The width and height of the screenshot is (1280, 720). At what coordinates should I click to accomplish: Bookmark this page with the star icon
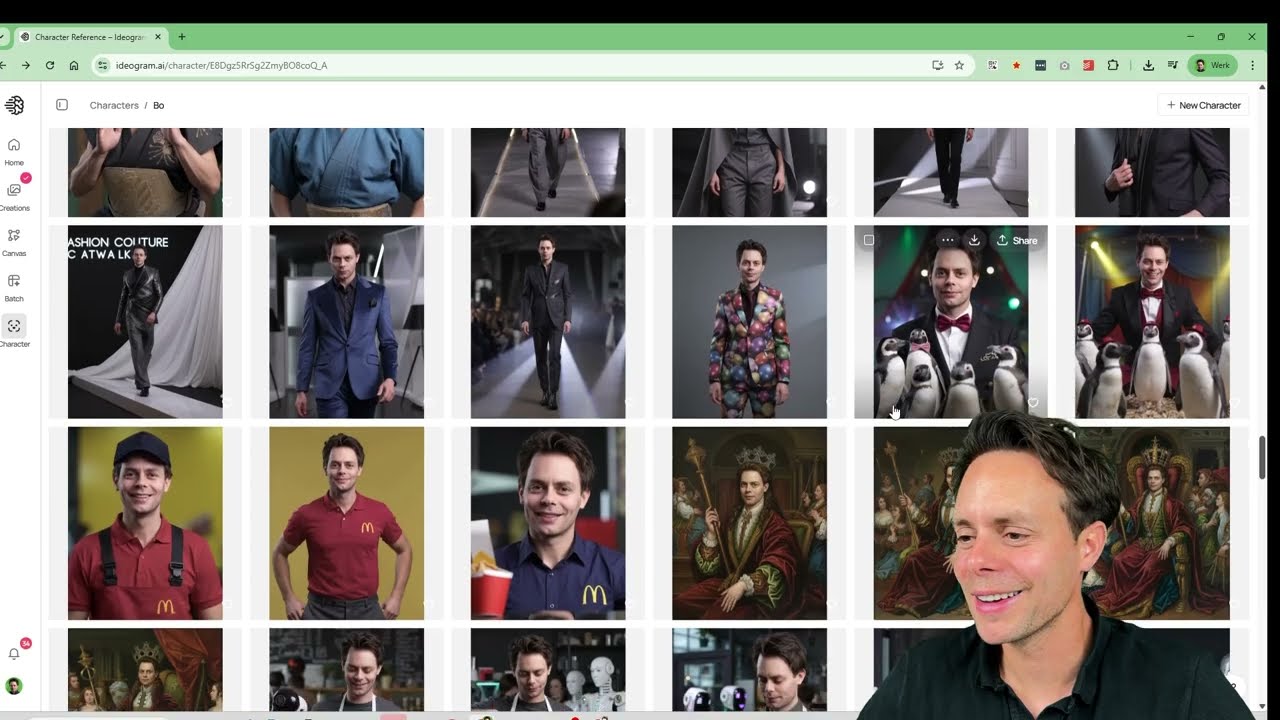(959, 65)
